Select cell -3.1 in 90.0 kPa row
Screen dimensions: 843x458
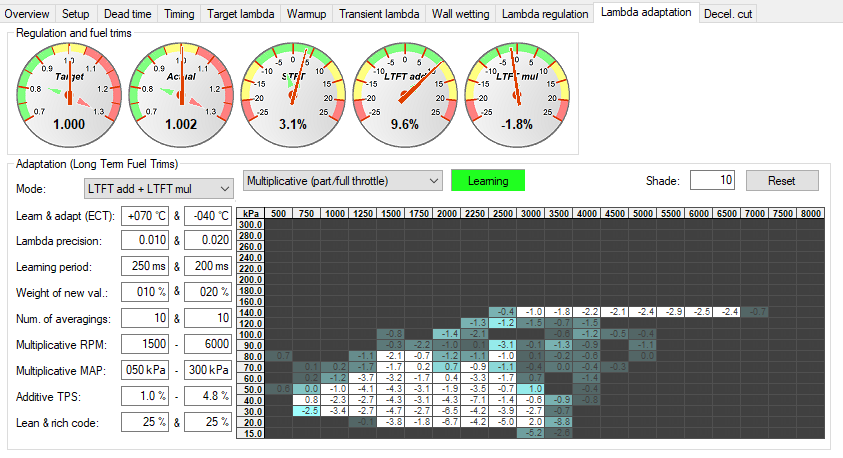click(x=503, y=345)
